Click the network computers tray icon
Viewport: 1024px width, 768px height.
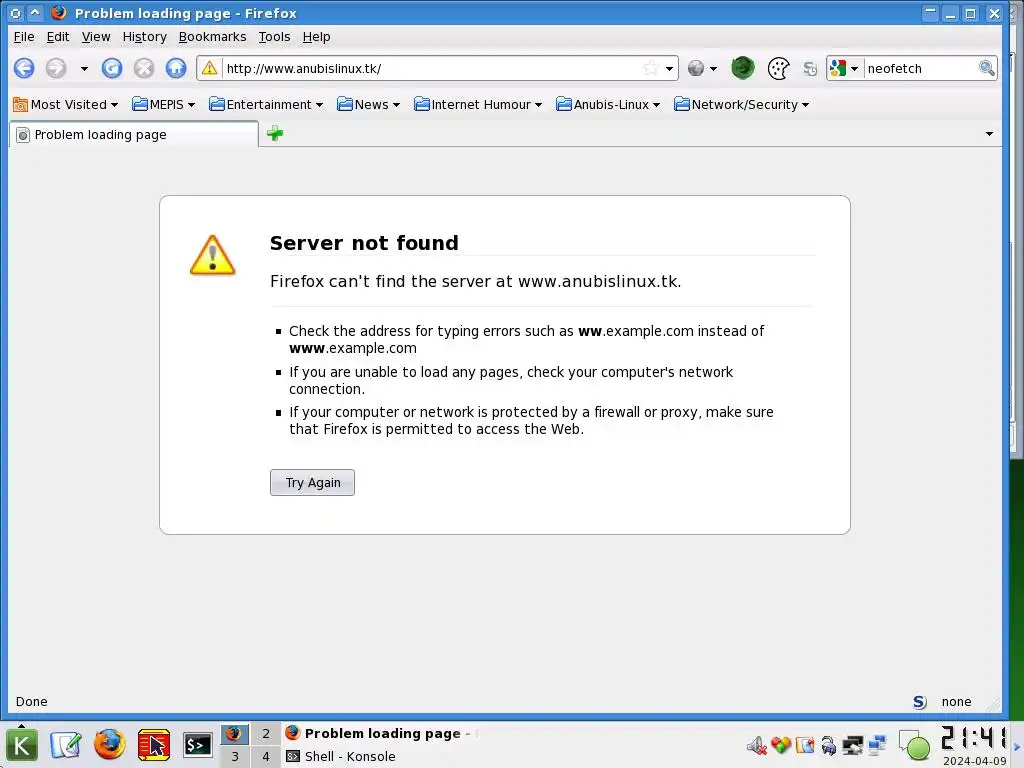coord(876,745)
